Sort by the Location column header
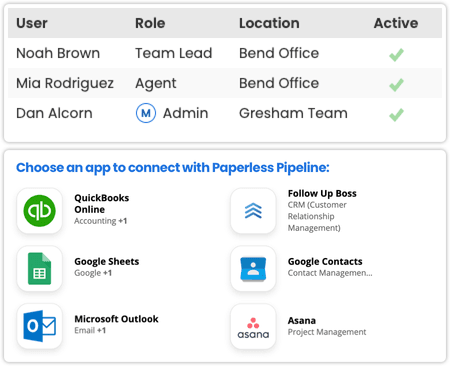 pos(269,23)
